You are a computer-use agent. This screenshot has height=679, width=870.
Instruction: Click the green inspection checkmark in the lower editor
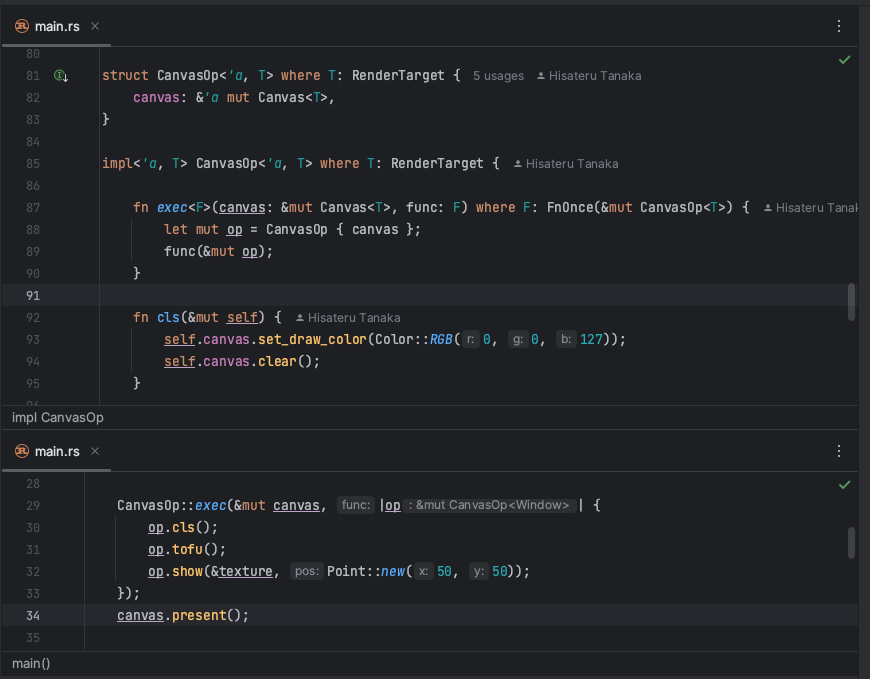[x=844, y=485]
